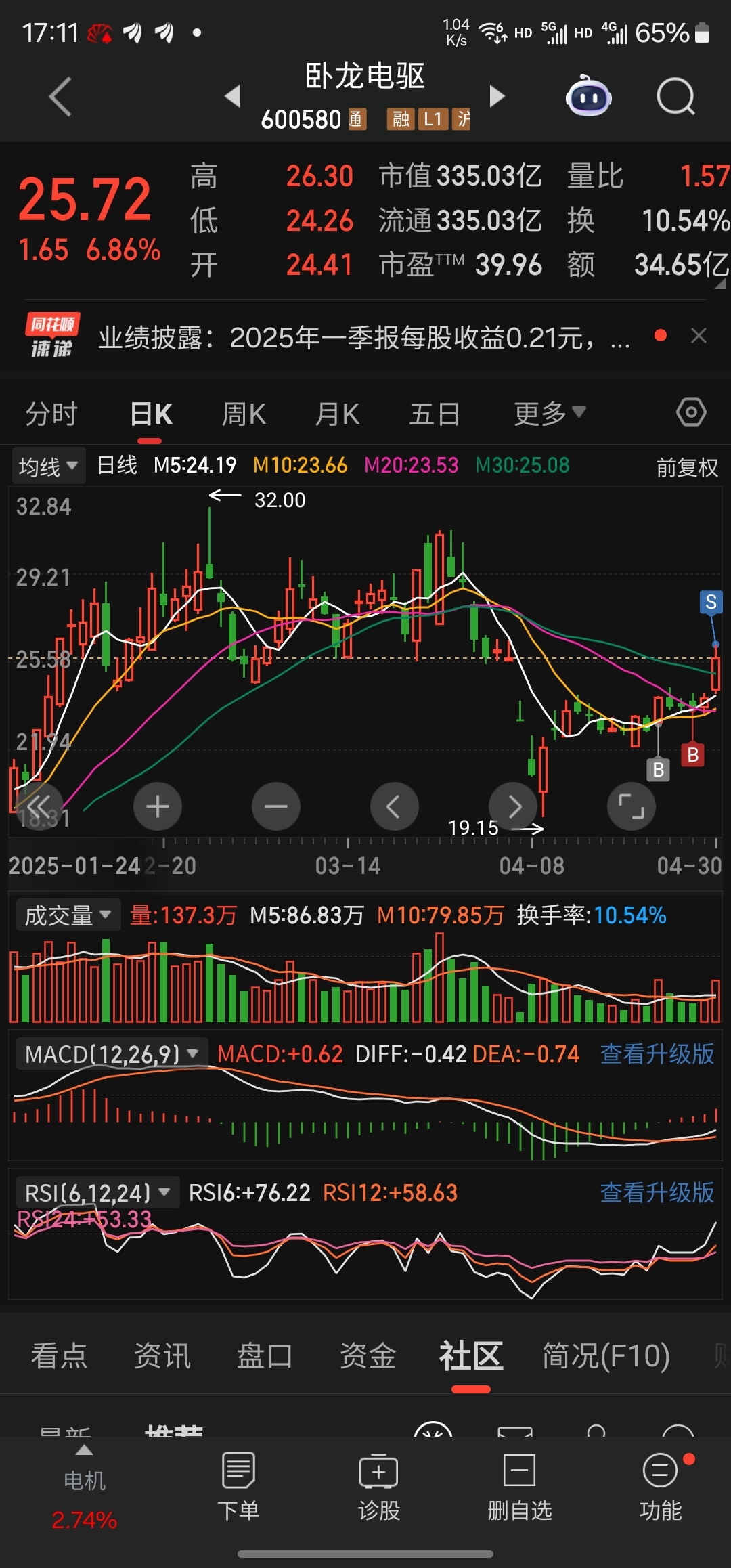Expand the 更多 periods dropdown
This screenshot has height=1568, width=731.
[x=549, y=414]
